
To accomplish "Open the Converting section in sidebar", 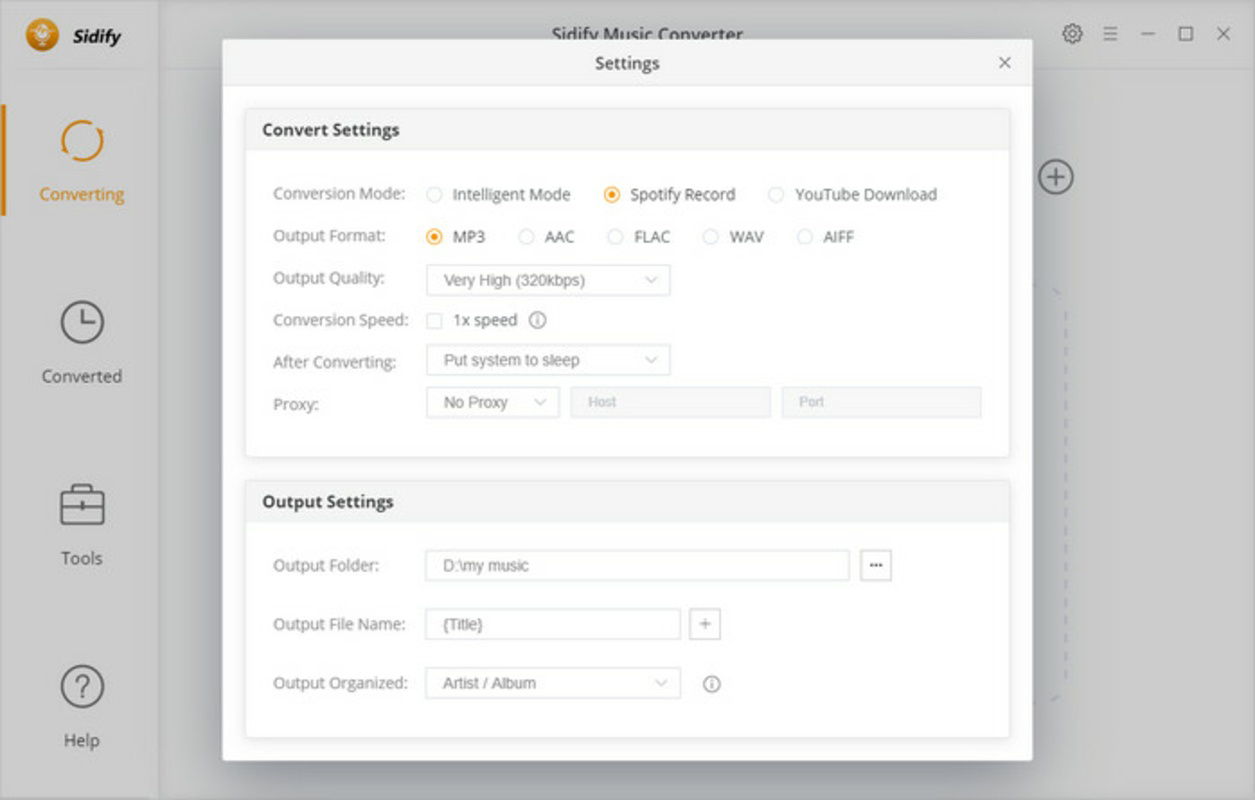I will [x=81, y=160].
